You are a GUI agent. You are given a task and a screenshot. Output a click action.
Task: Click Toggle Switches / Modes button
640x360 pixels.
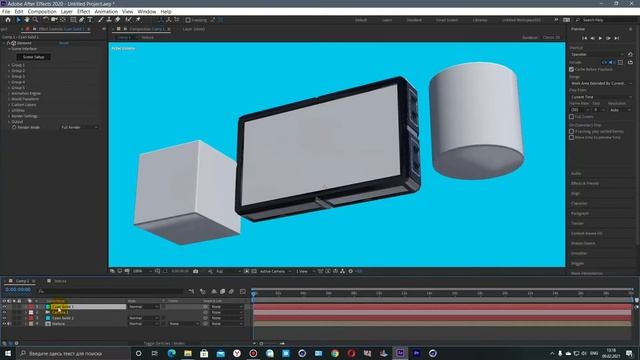click(164, 344)
